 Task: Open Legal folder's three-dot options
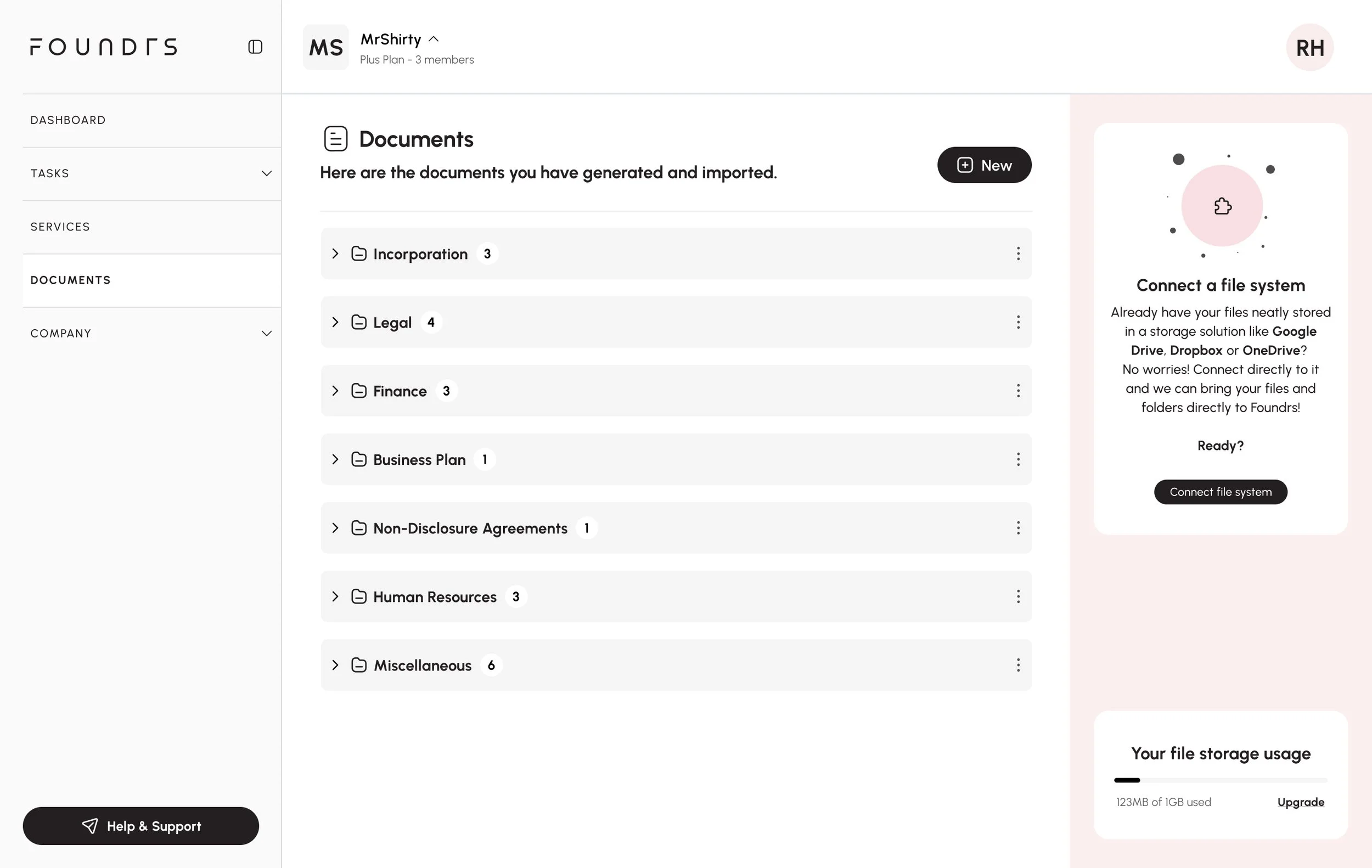[1017, 323]
